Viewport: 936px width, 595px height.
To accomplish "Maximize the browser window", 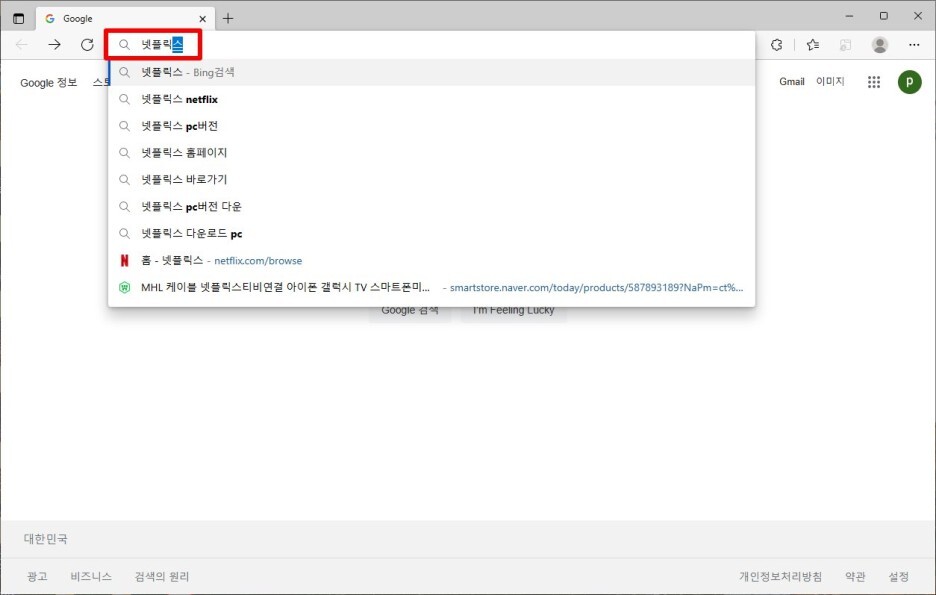I will coord(883,16).
